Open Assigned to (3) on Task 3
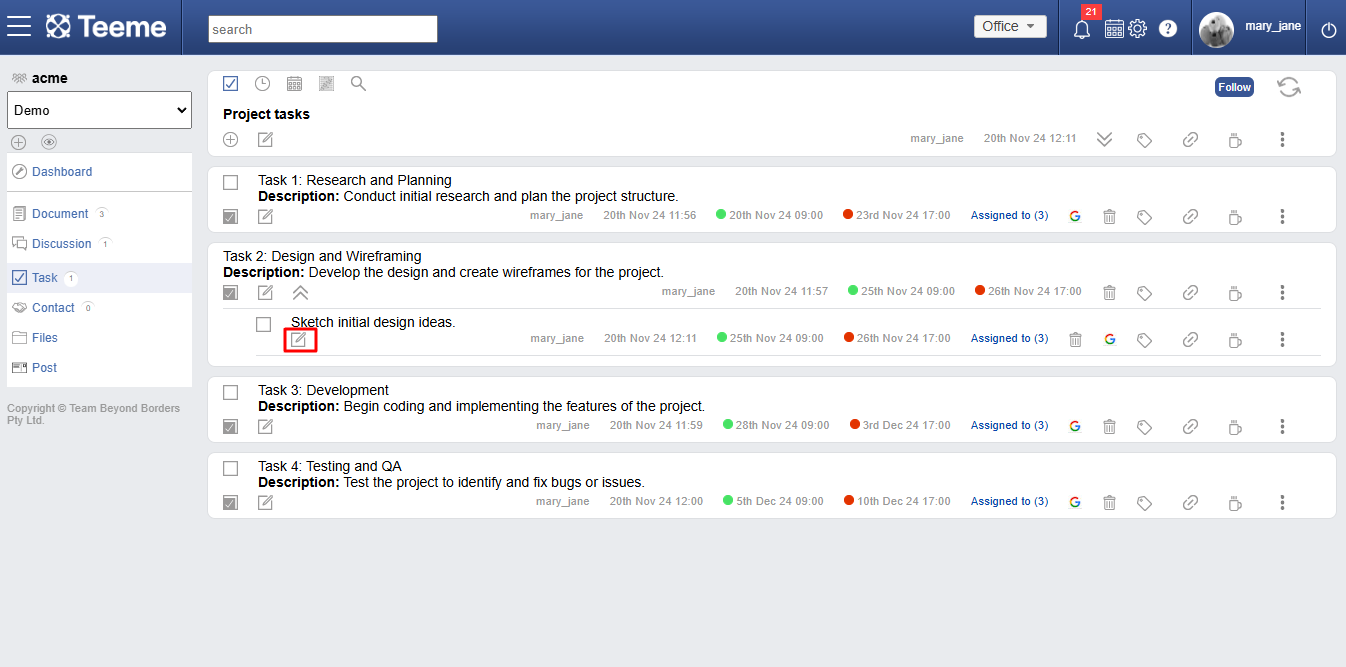Screen dimensions: 1346x667 point(1009,426)
